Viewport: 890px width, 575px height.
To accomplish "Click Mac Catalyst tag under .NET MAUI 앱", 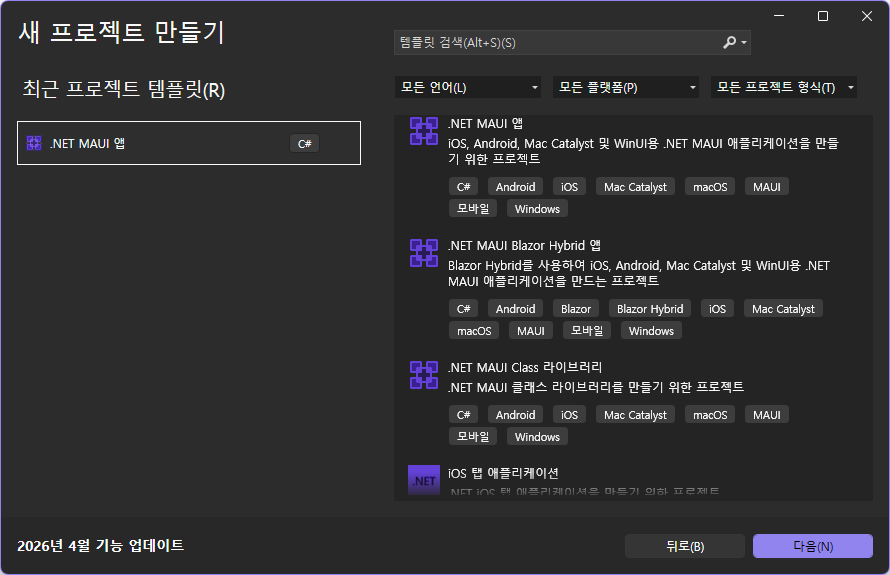I will 635,187.
